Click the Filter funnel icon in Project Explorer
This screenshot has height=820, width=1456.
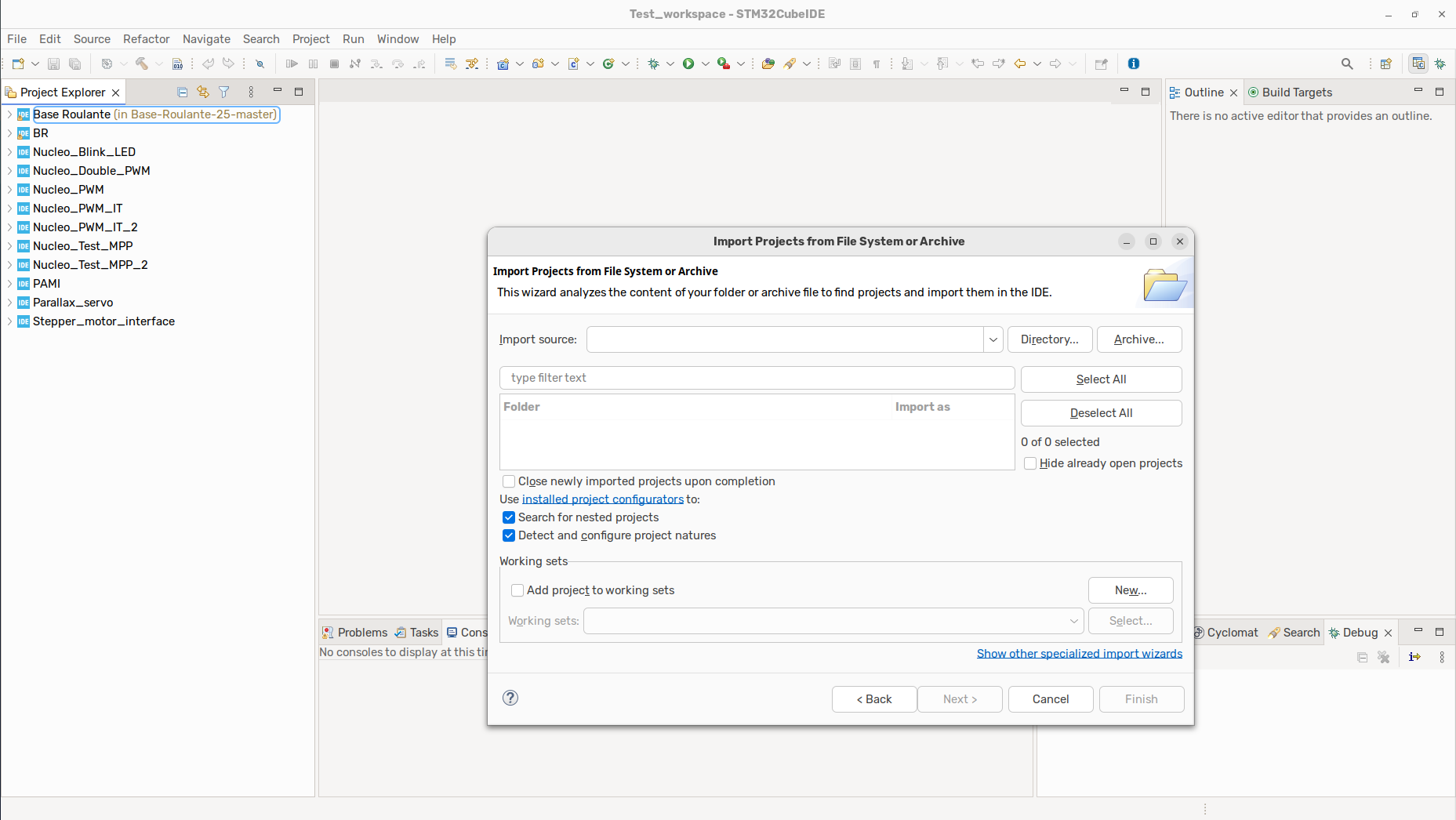click(224, 92)
